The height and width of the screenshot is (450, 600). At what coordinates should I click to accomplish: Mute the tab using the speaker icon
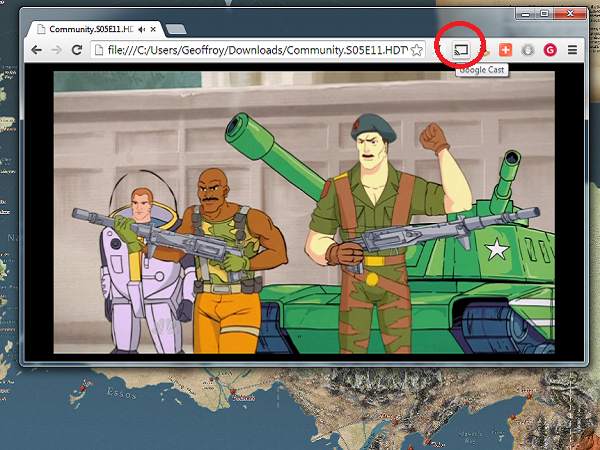coord(142,29)
